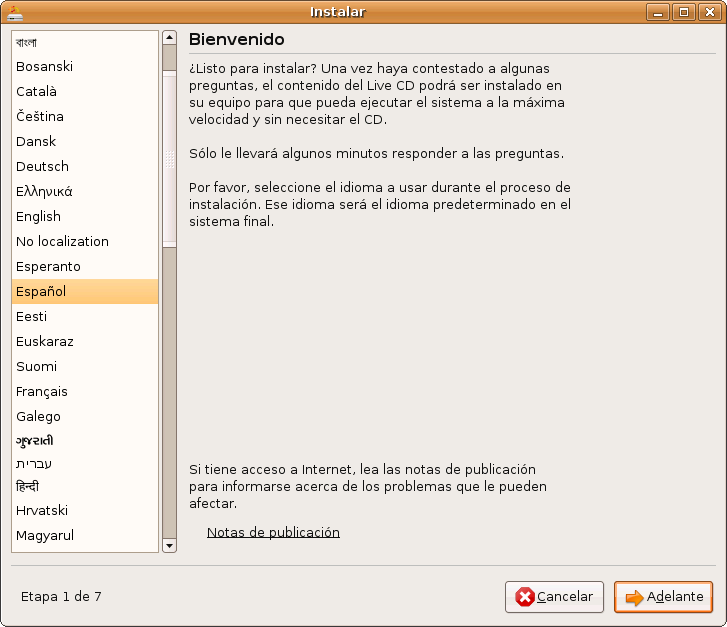The width and height of the screenshot is (727, 627).
Task: Select Hrvatski language
Action: 85,511
